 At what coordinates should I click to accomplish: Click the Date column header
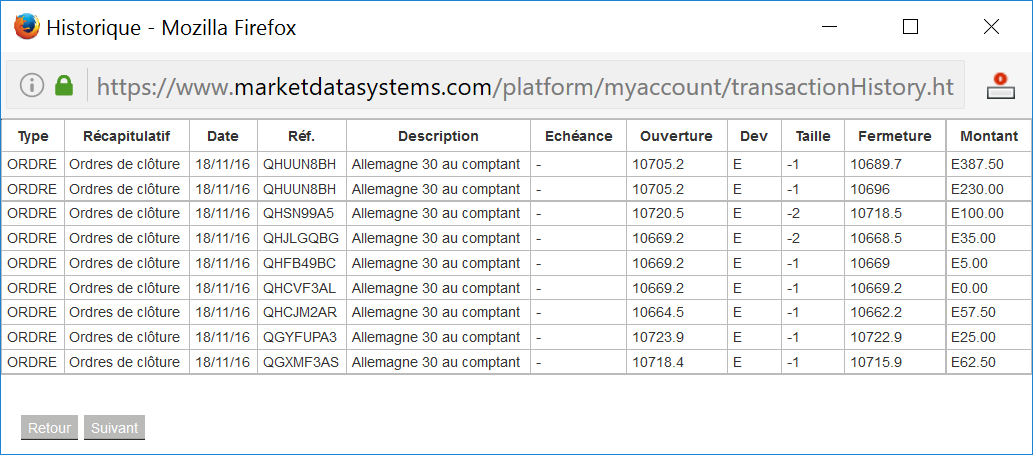[223, 136]
